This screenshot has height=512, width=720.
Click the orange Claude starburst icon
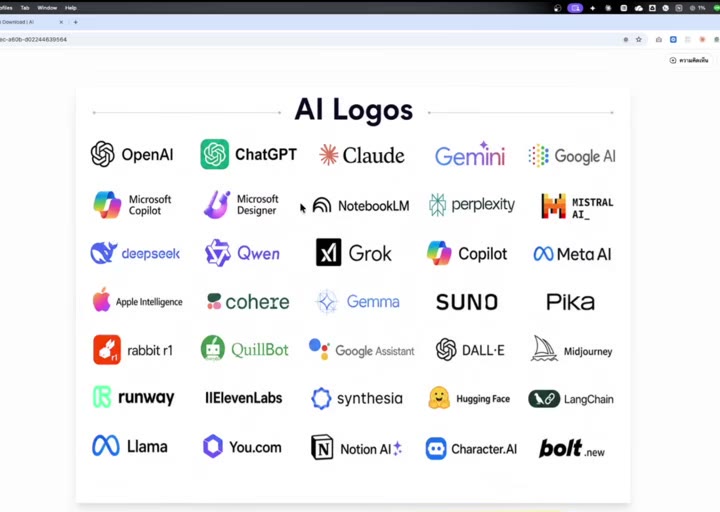[329, 155]
